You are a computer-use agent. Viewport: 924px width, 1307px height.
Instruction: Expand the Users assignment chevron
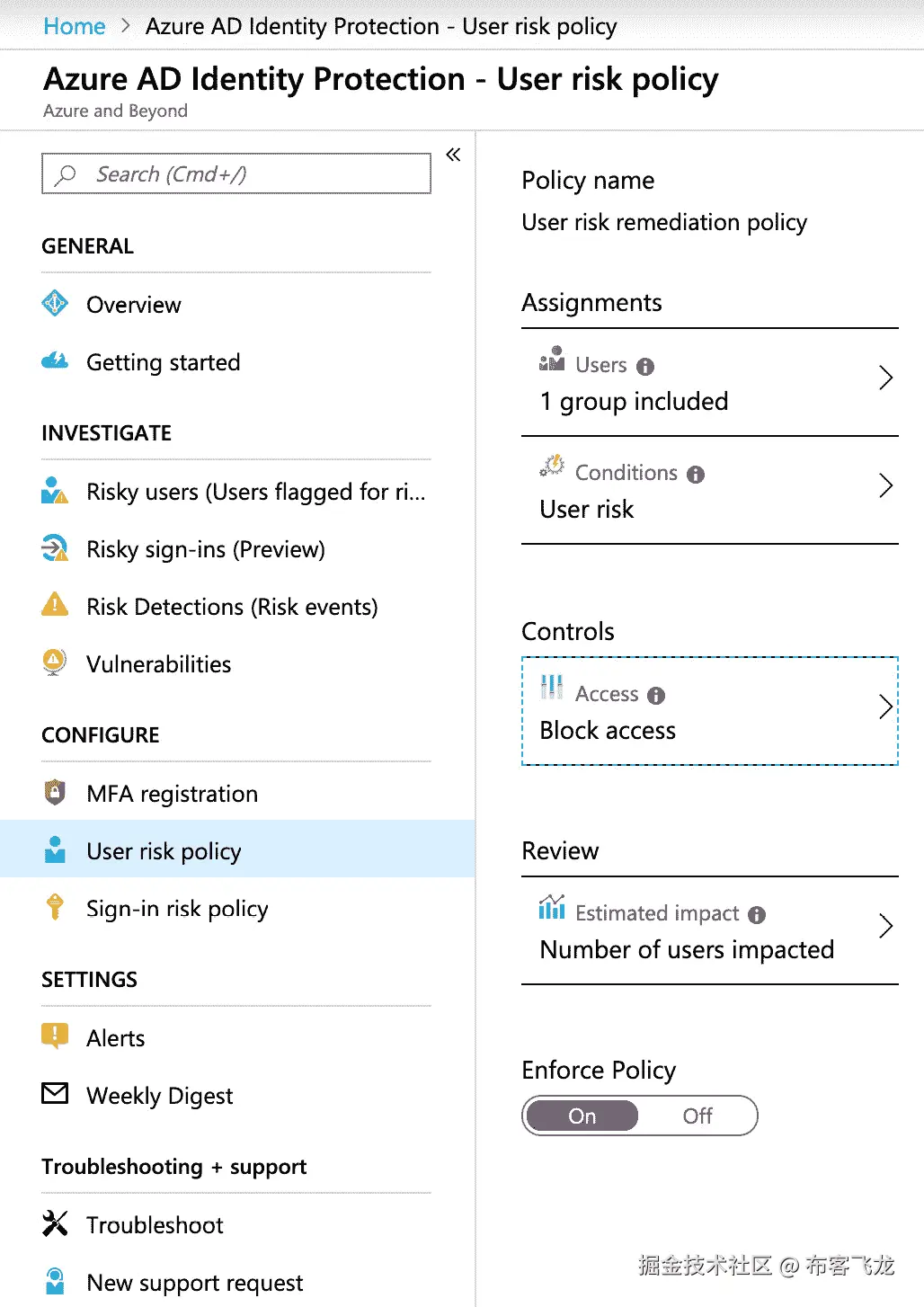point(885,378)
